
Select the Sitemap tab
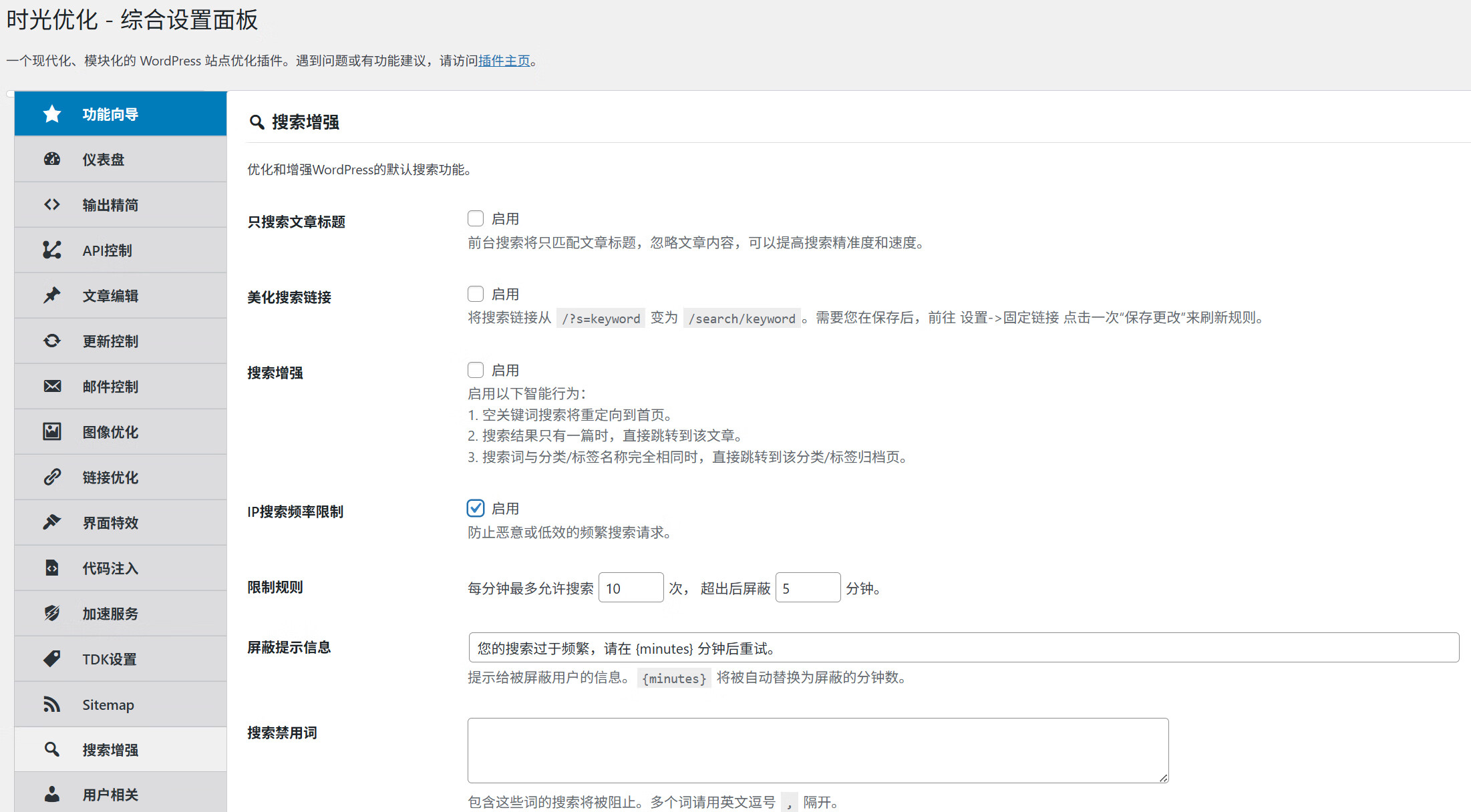(x=120, y=704)
